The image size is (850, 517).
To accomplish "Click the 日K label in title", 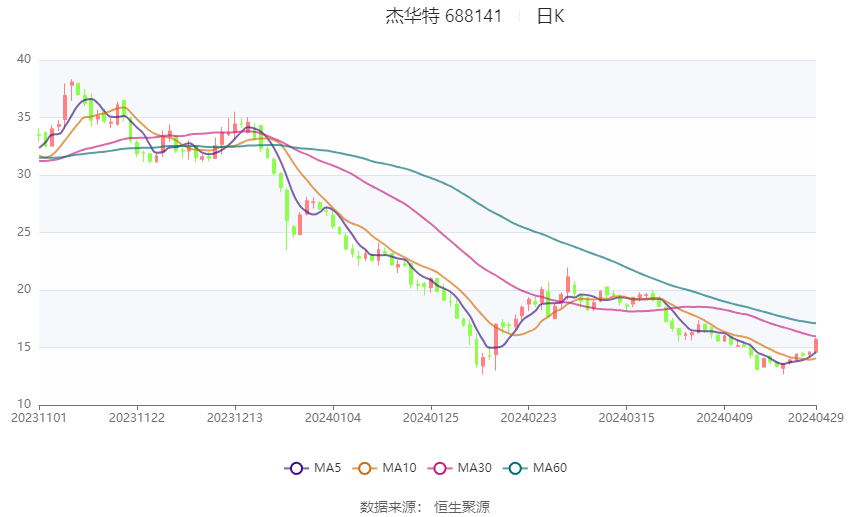I will (x=551, y=16).
